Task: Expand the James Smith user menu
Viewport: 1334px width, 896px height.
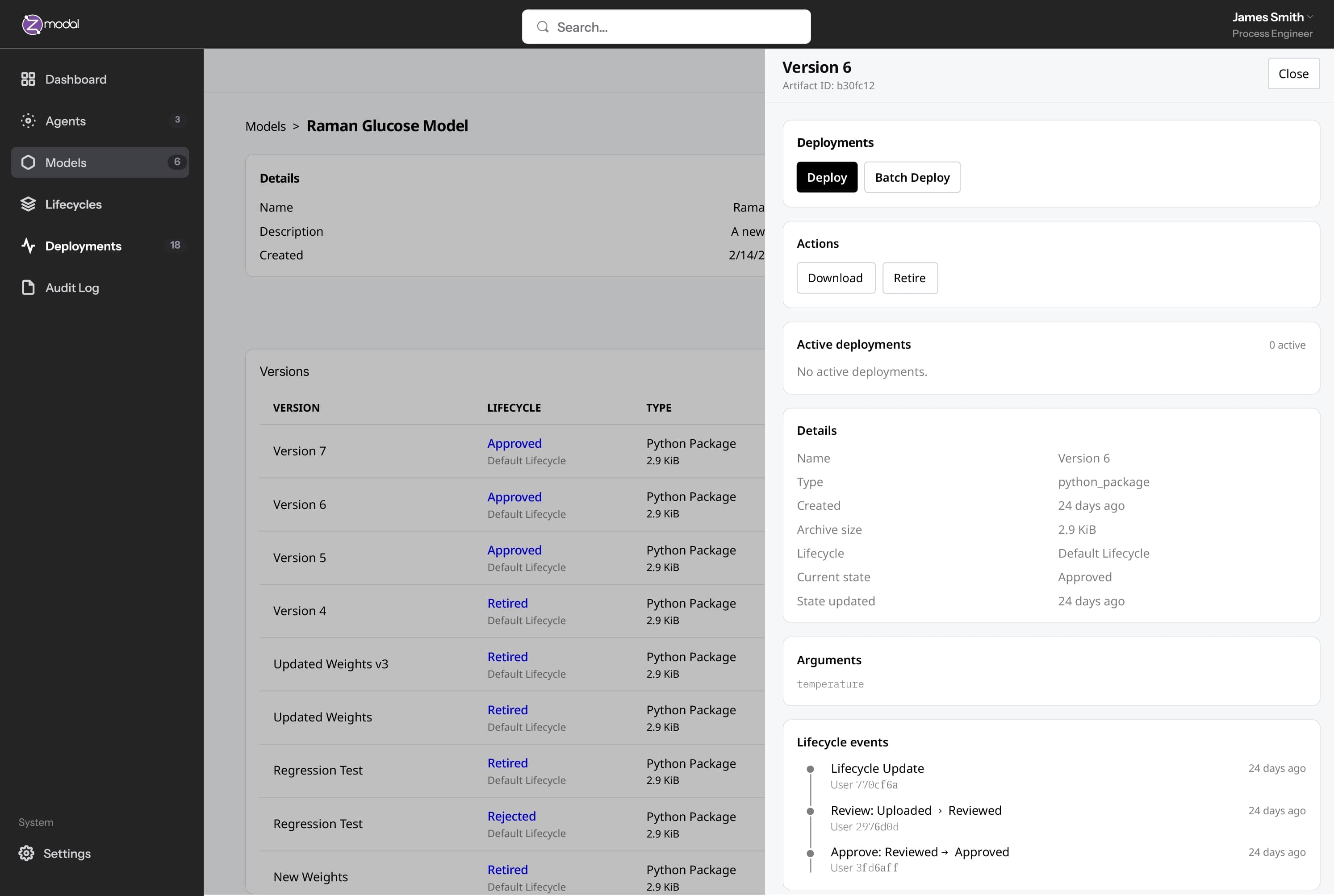Action: (x=1272, y=25)
